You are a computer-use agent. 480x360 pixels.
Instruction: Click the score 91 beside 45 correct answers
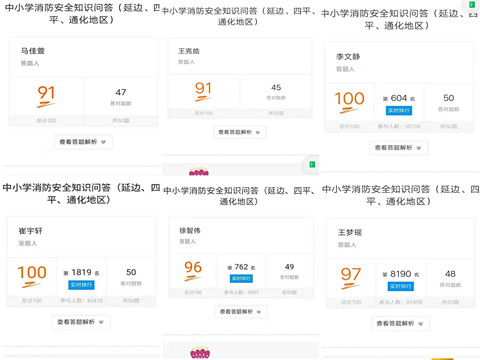(x=203, y=89)
